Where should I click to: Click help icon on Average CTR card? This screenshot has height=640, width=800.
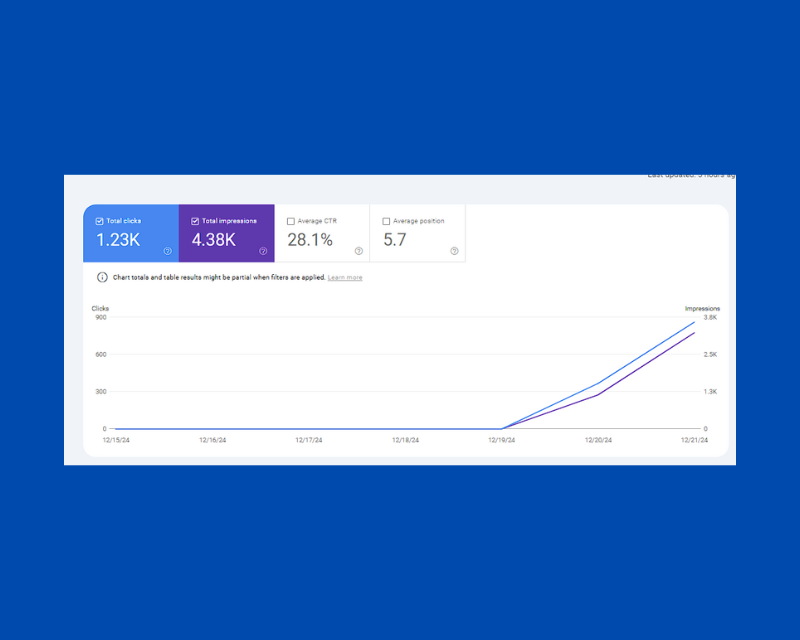click(x=359, y=251)
